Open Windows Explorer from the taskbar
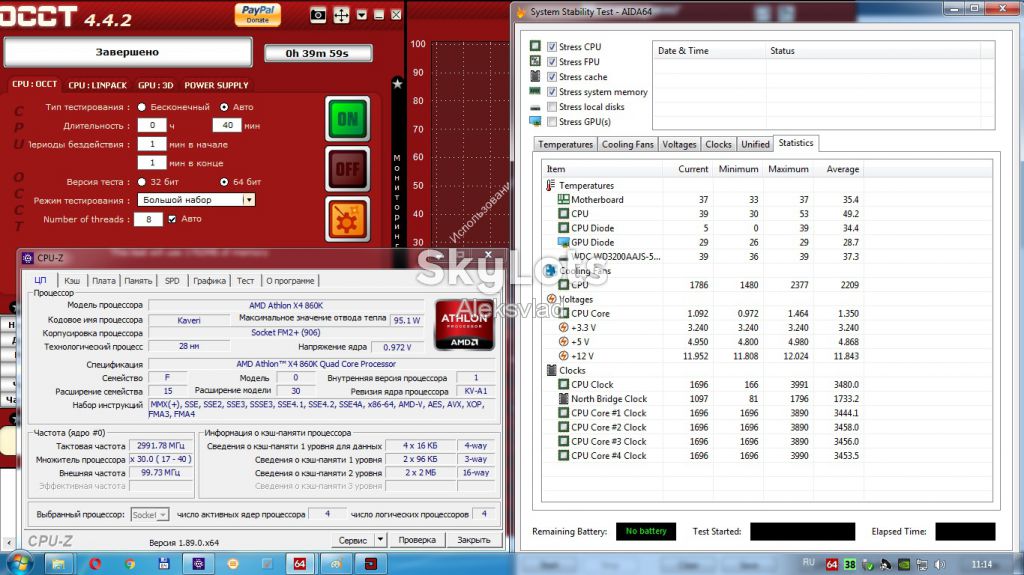This screenshot has width=1024, height=575. tap(58, 563)
